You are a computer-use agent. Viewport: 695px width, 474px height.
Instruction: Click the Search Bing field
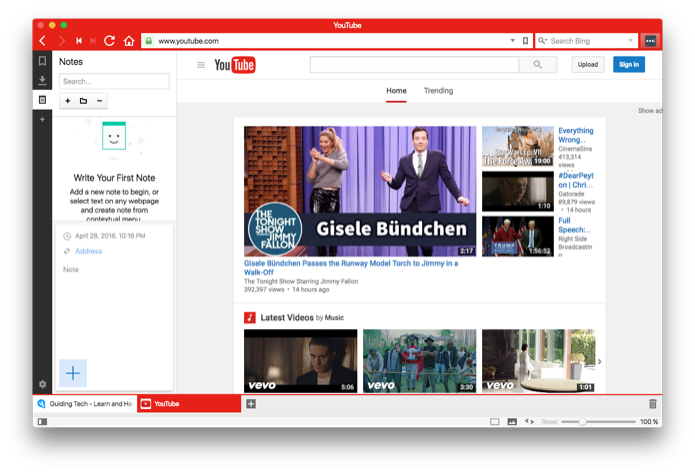click(x=586, y=41)
